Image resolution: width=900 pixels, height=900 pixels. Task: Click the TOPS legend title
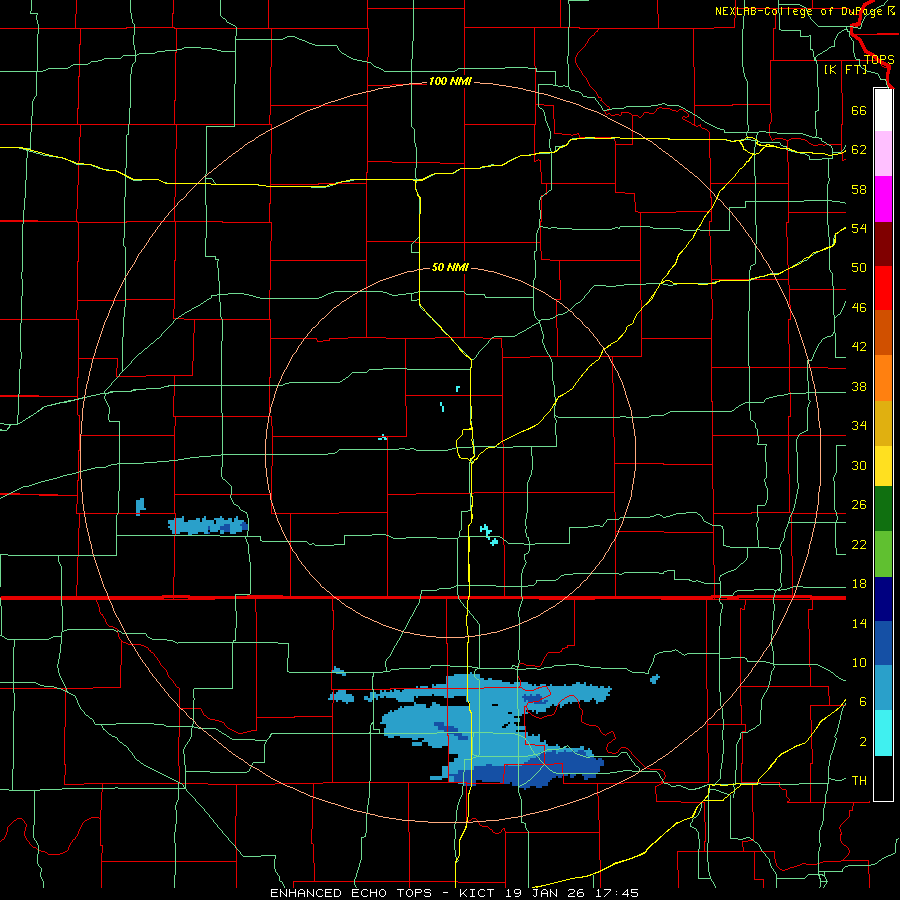tap(879, 59)
